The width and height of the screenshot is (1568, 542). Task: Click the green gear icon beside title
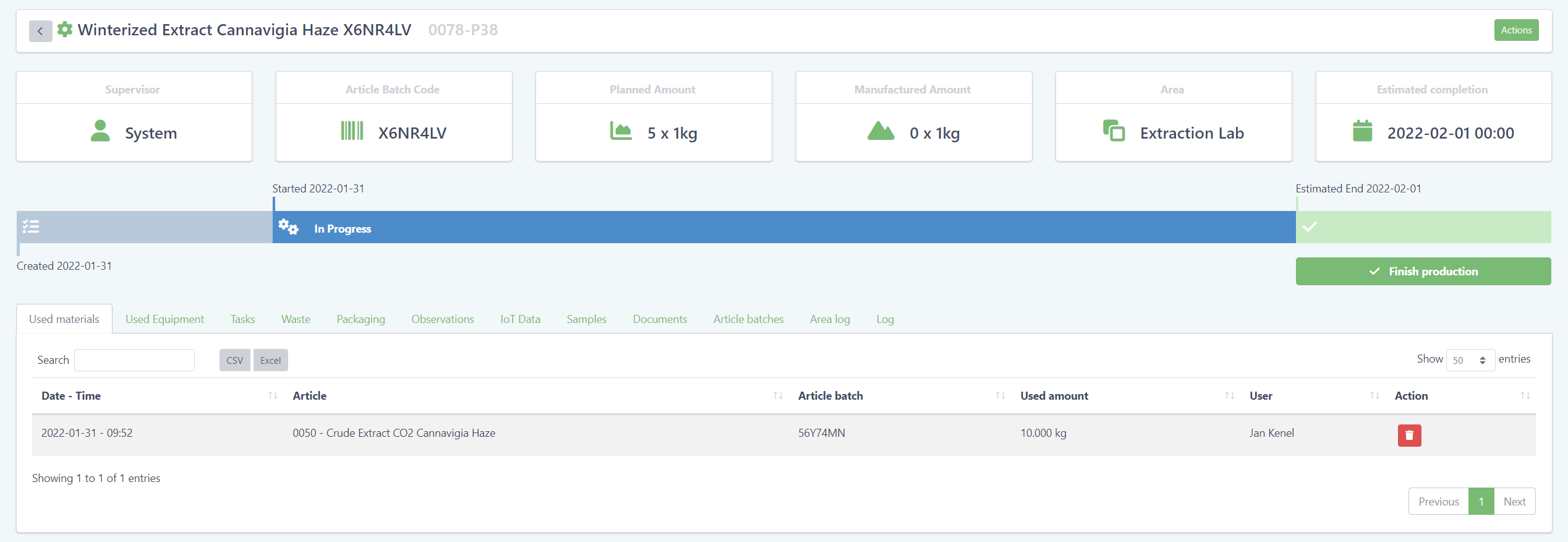point(65,30)
